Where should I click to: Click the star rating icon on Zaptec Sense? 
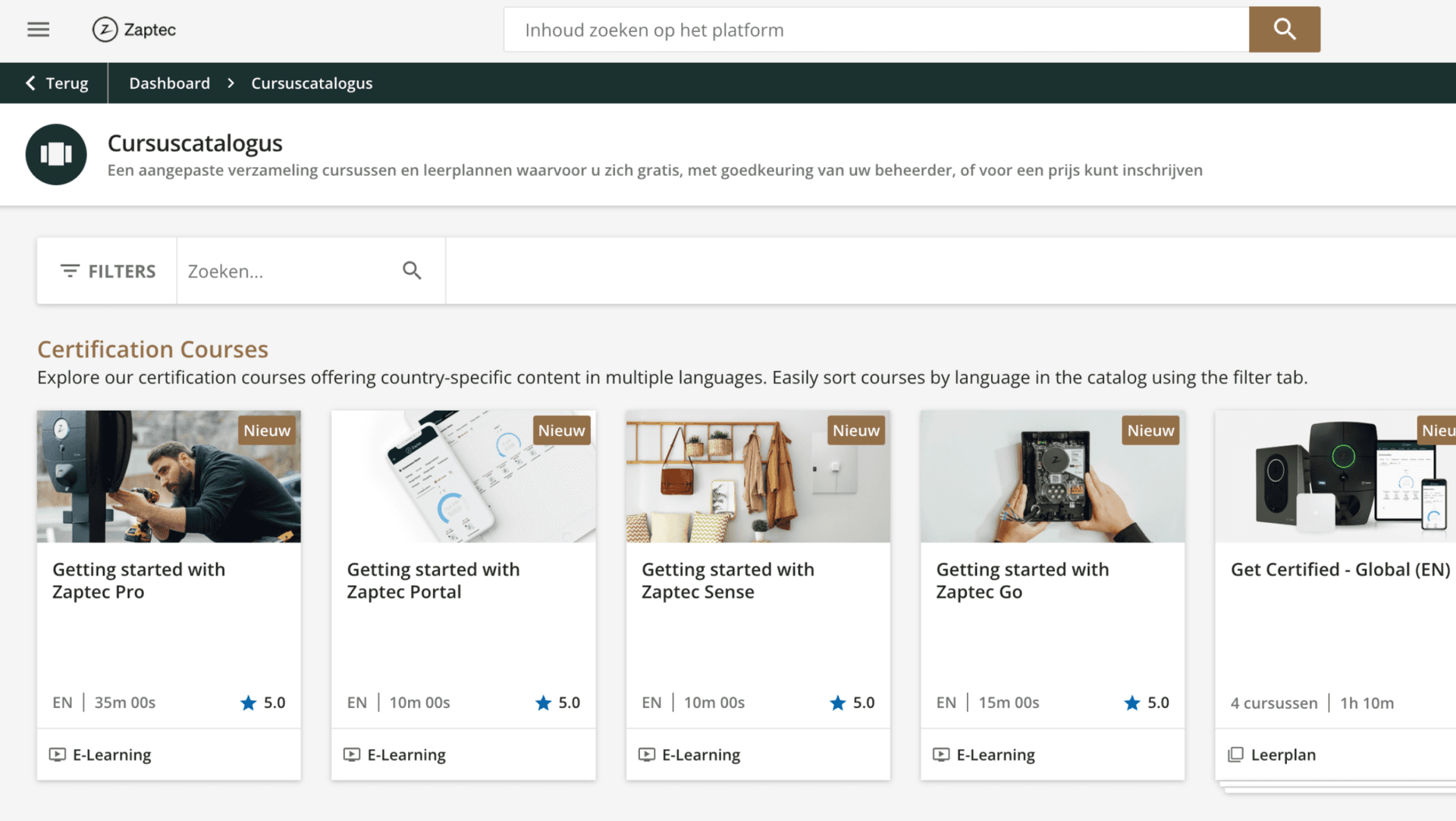click(x=837, y=703)
